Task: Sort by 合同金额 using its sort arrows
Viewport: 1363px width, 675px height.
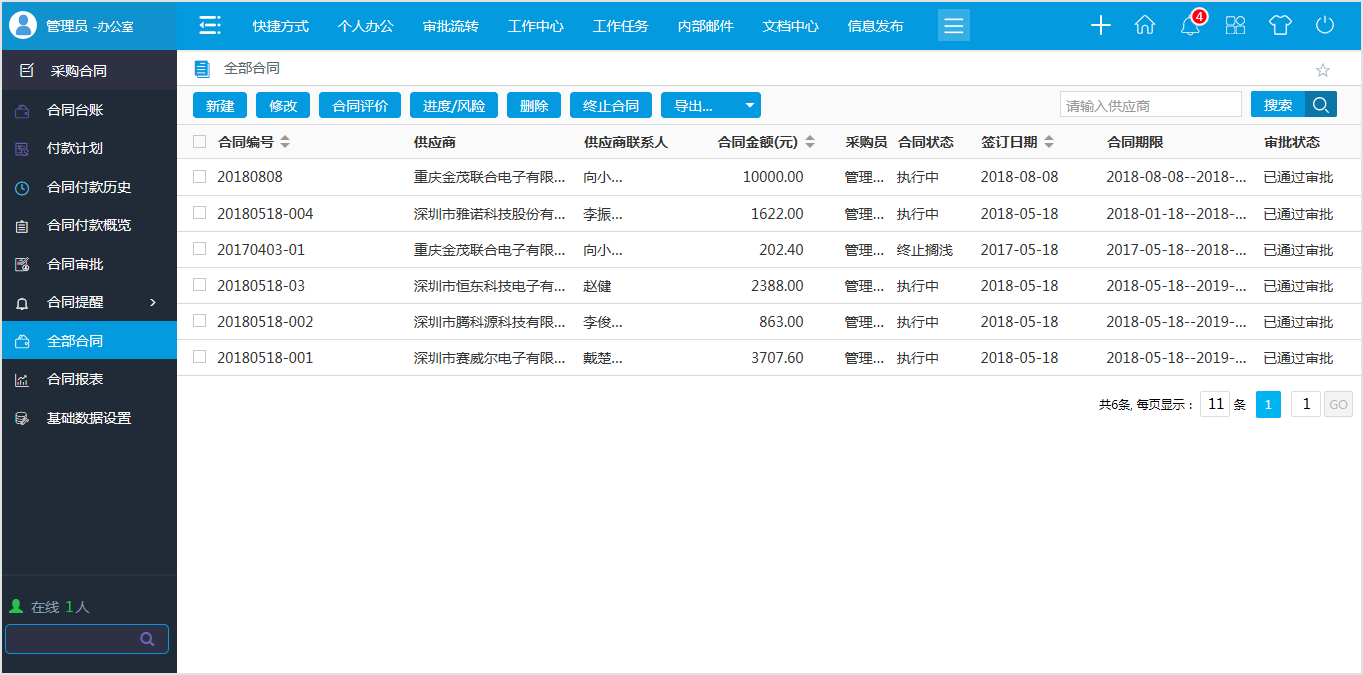Action: coord(808,141)
